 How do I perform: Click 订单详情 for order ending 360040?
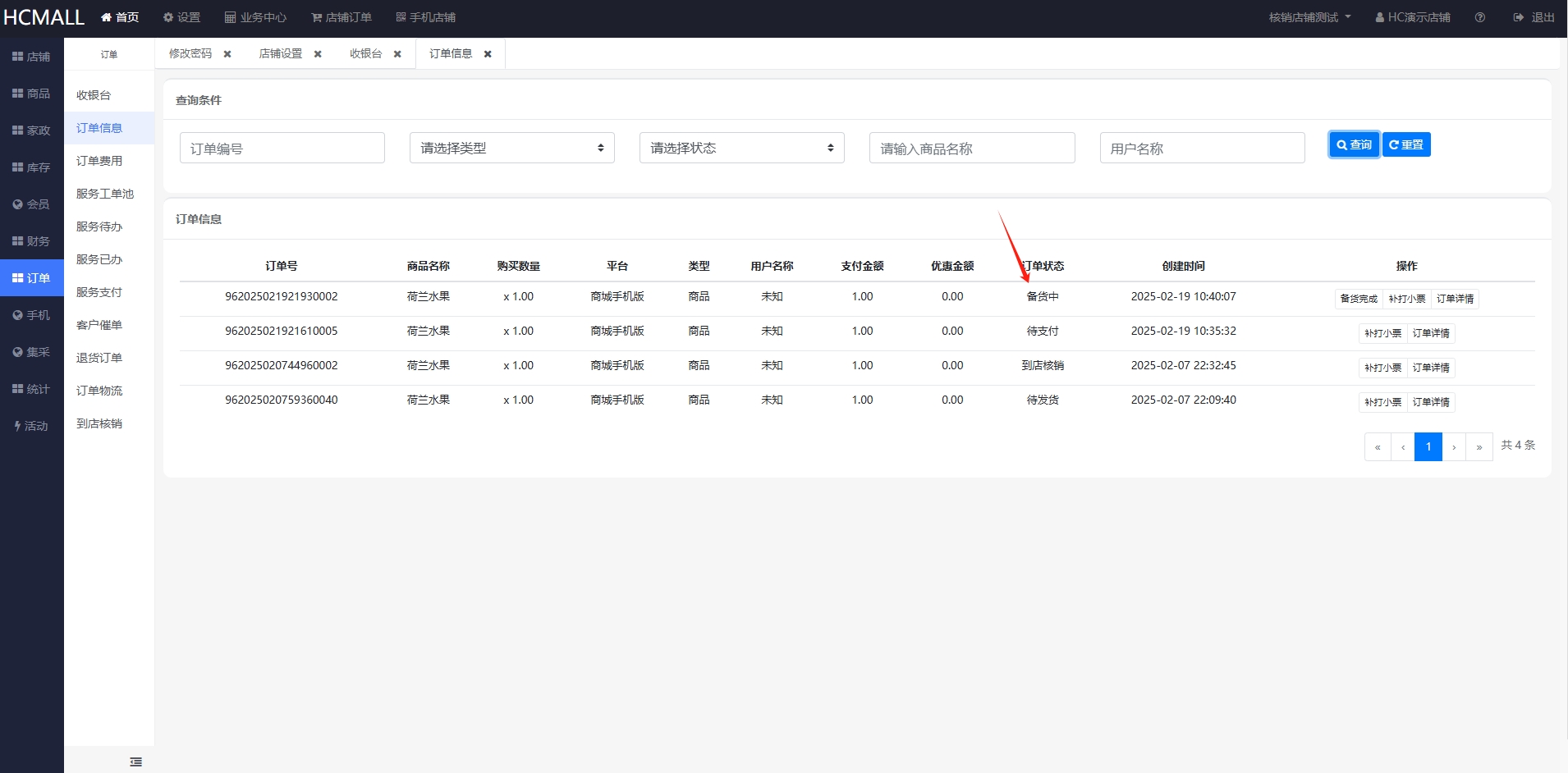(x=1431, y=402)
